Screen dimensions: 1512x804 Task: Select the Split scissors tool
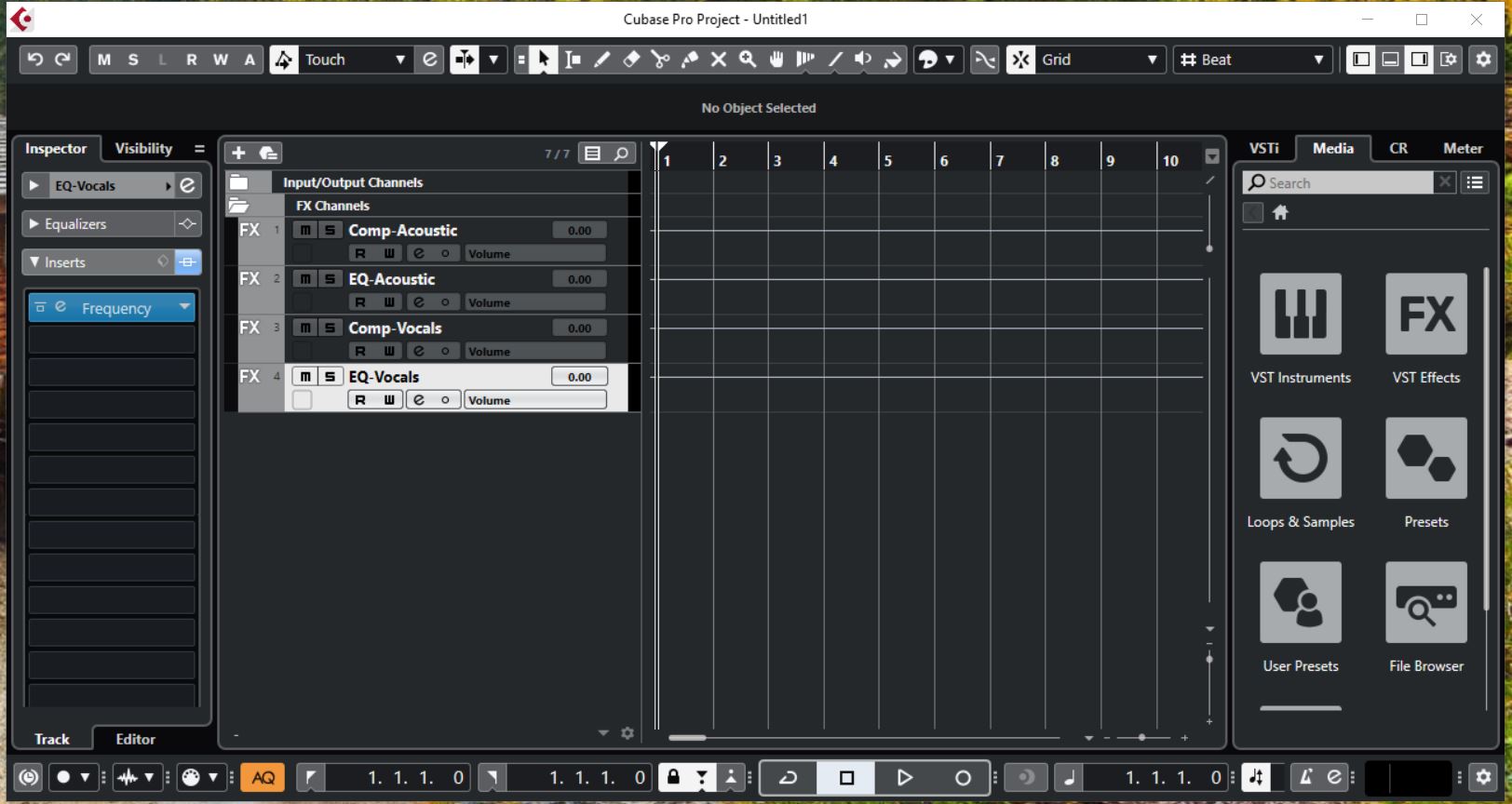pos(660,60)
